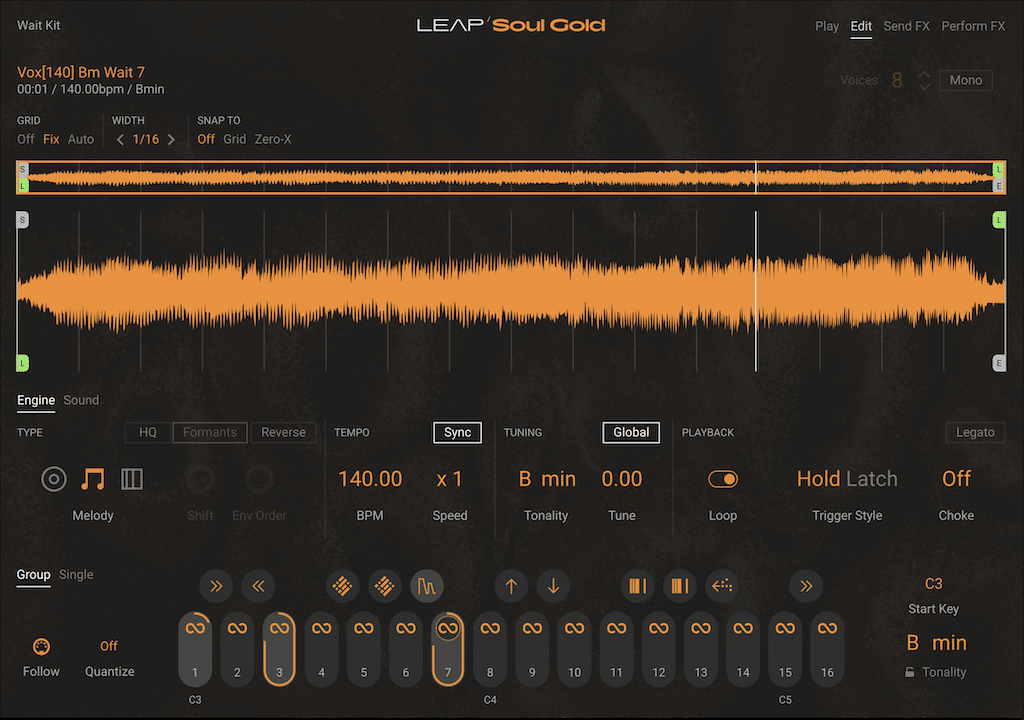Click the double-left-arrow icon above the key pads
This screenshot has width=1024, height=720.
point(258,586)
